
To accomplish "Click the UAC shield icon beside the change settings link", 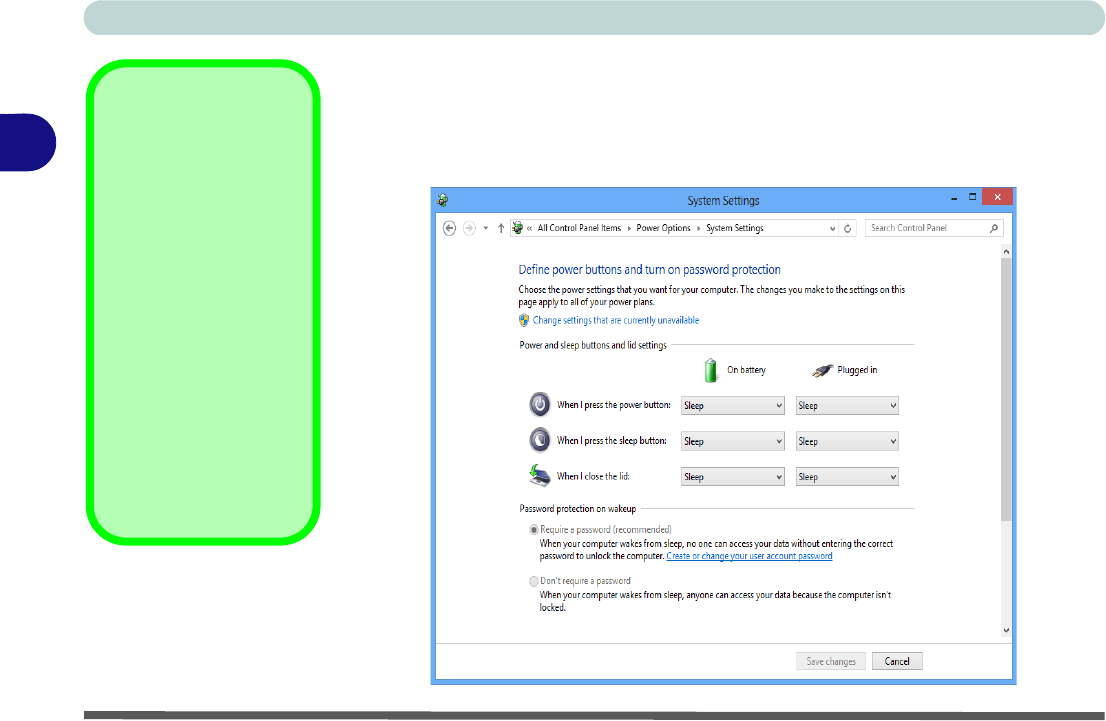I will pos(523,320).
